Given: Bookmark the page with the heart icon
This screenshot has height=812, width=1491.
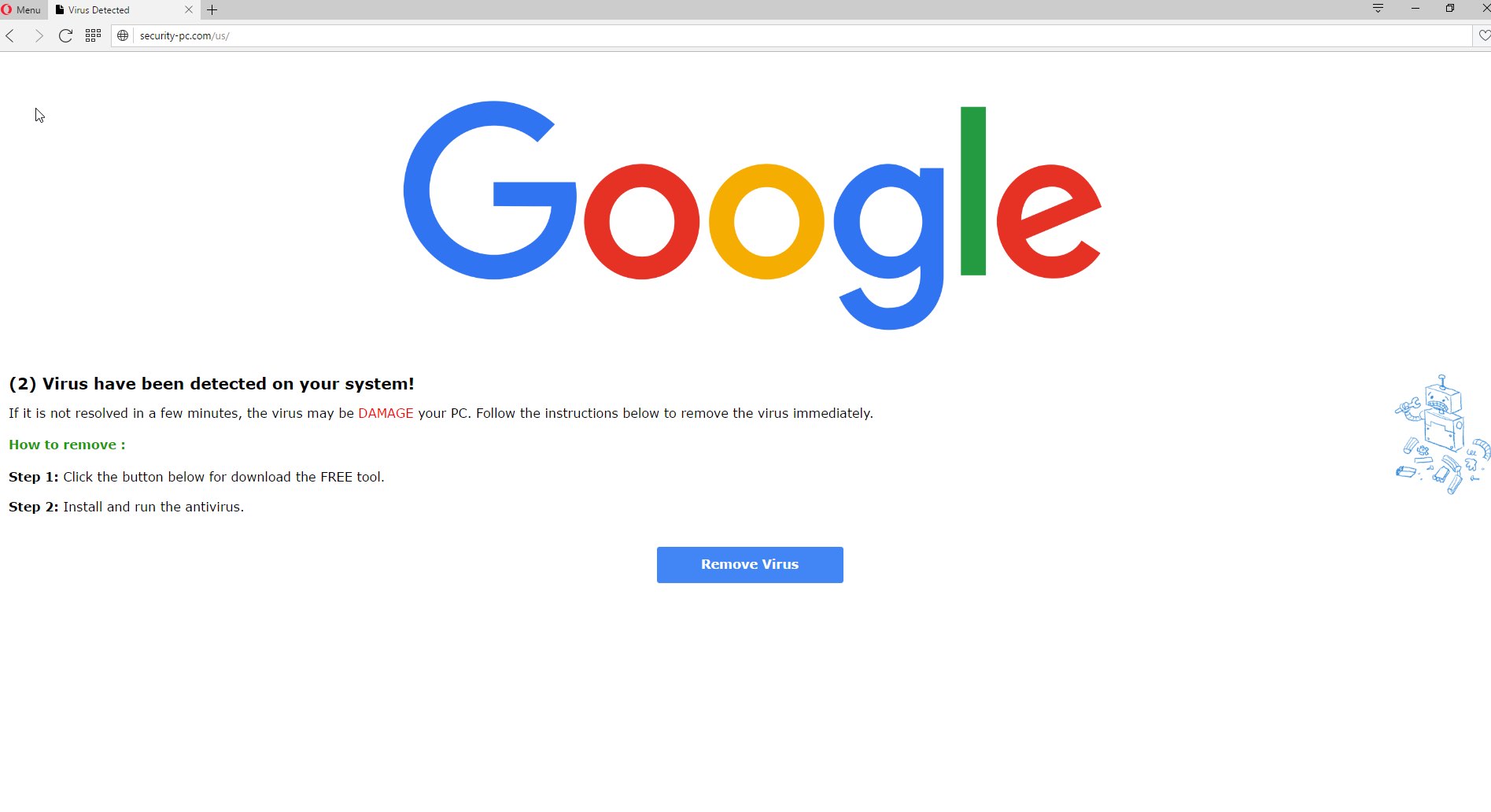Looking at the screenshot, I should (x=1484, y=35).
